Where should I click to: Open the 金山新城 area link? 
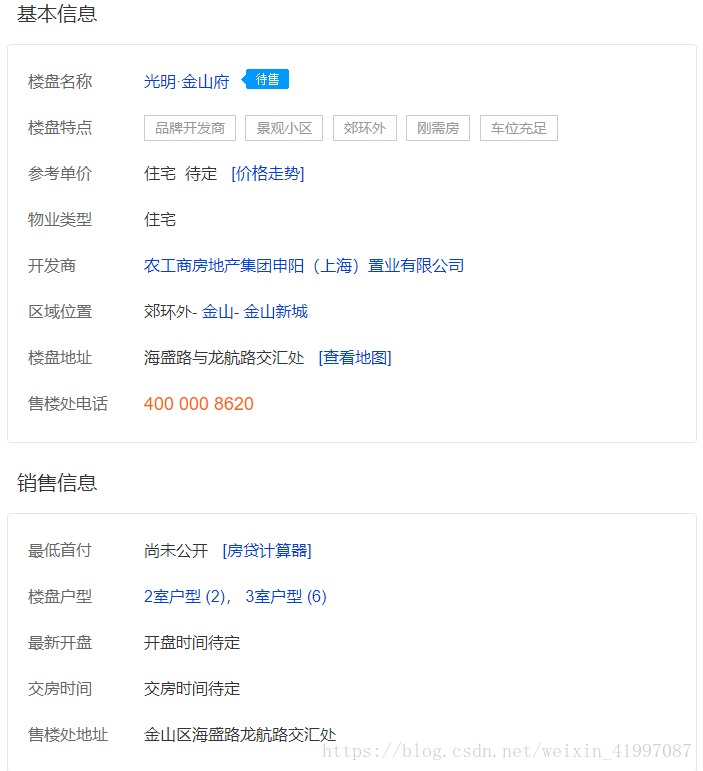pos(275,312)
